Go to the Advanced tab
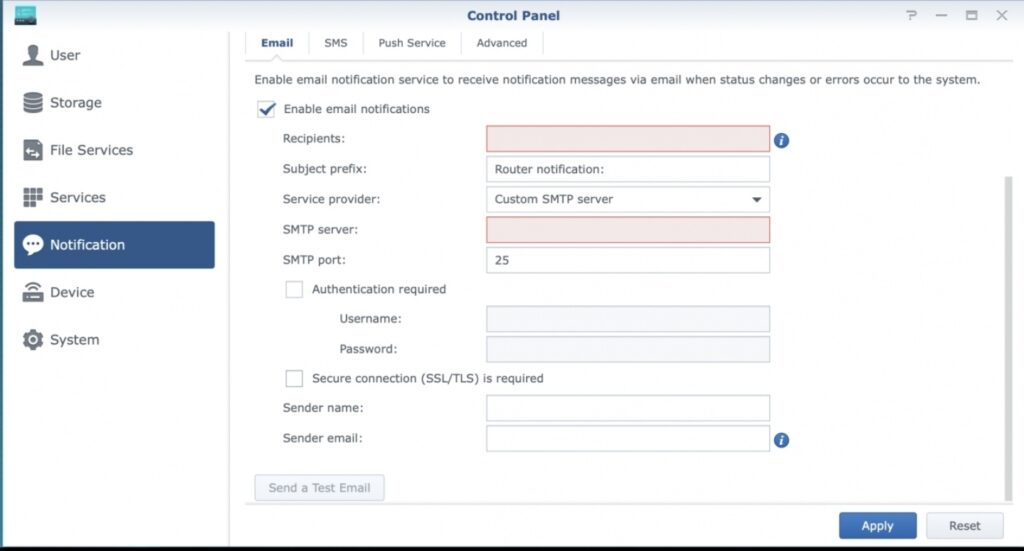Viewport: 1024px width, 551px height. click(502, 43)
